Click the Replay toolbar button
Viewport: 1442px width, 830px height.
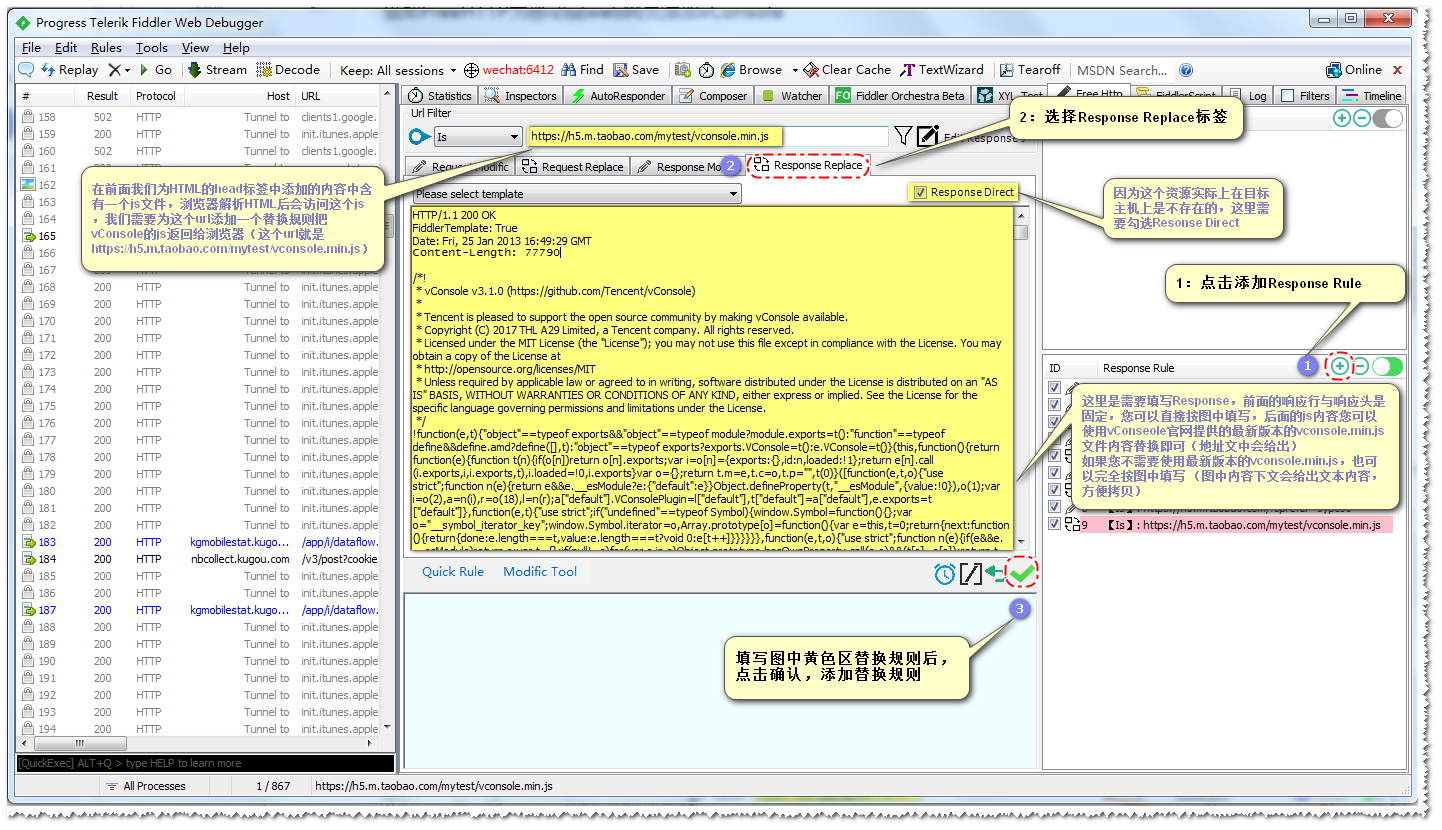pos(70,70)
